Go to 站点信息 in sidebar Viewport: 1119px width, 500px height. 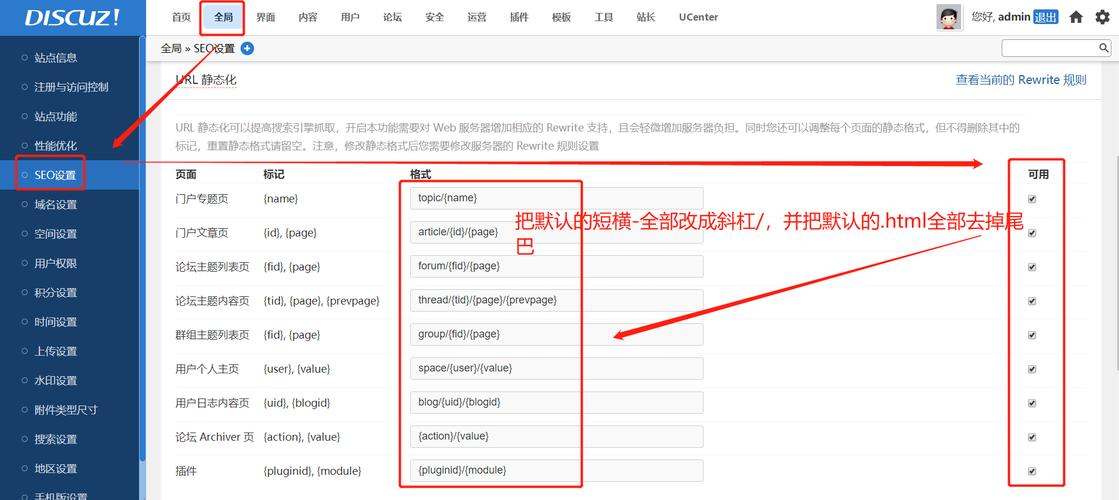click(x=56, y=58)
